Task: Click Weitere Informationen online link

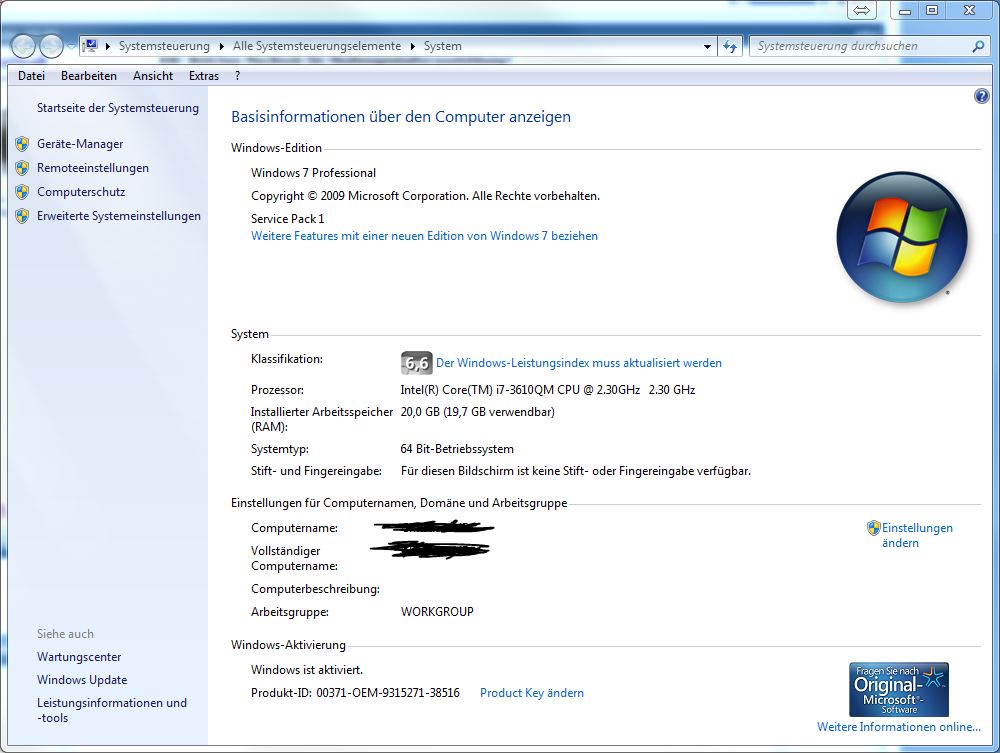Action: click(x=899, y=727)
